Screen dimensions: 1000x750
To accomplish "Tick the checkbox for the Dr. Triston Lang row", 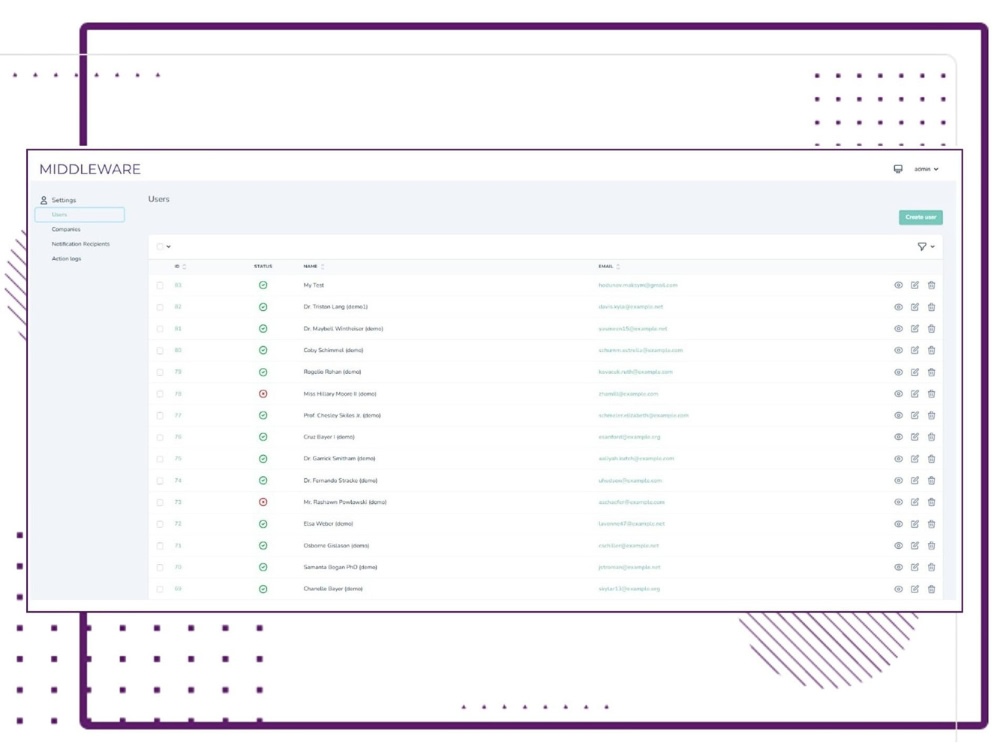I will coord(160,307).
